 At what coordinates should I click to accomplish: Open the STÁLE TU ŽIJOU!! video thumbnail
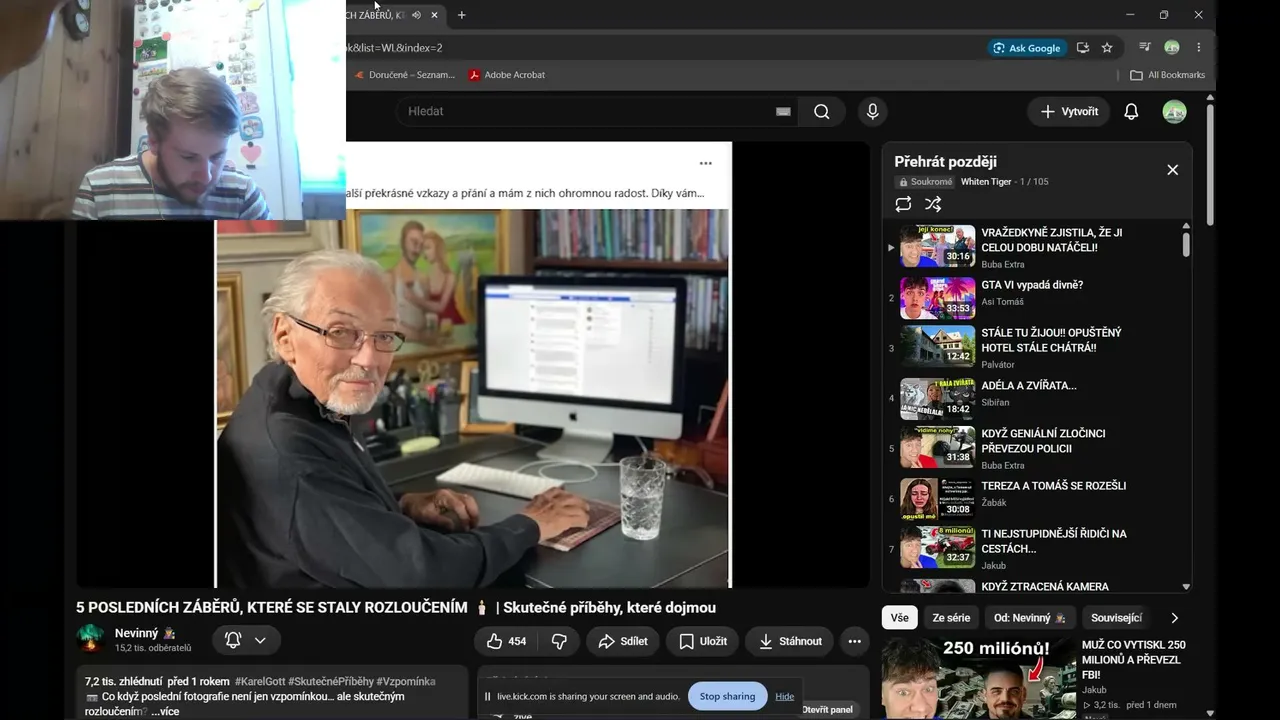click(x=938, y=346)
